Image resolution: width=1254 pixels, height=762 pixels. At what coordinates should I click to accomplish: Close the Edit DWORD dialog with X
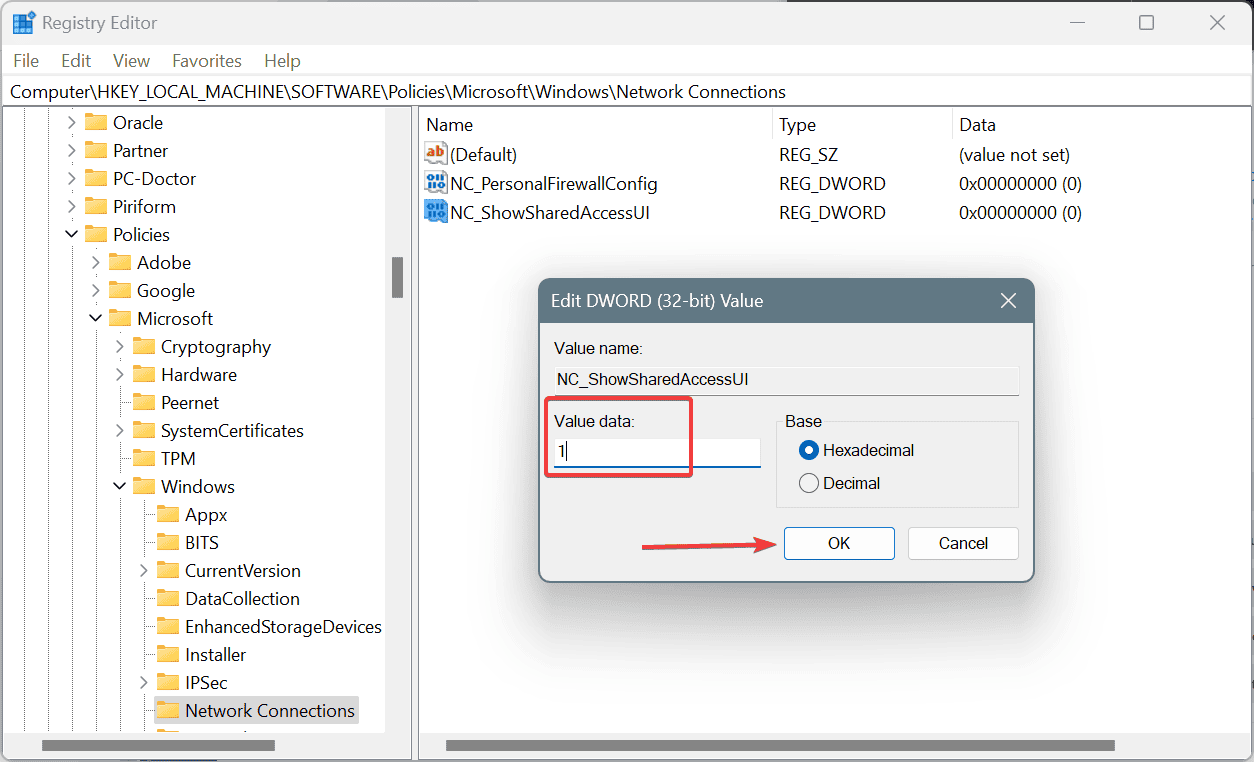point(1008,300)
